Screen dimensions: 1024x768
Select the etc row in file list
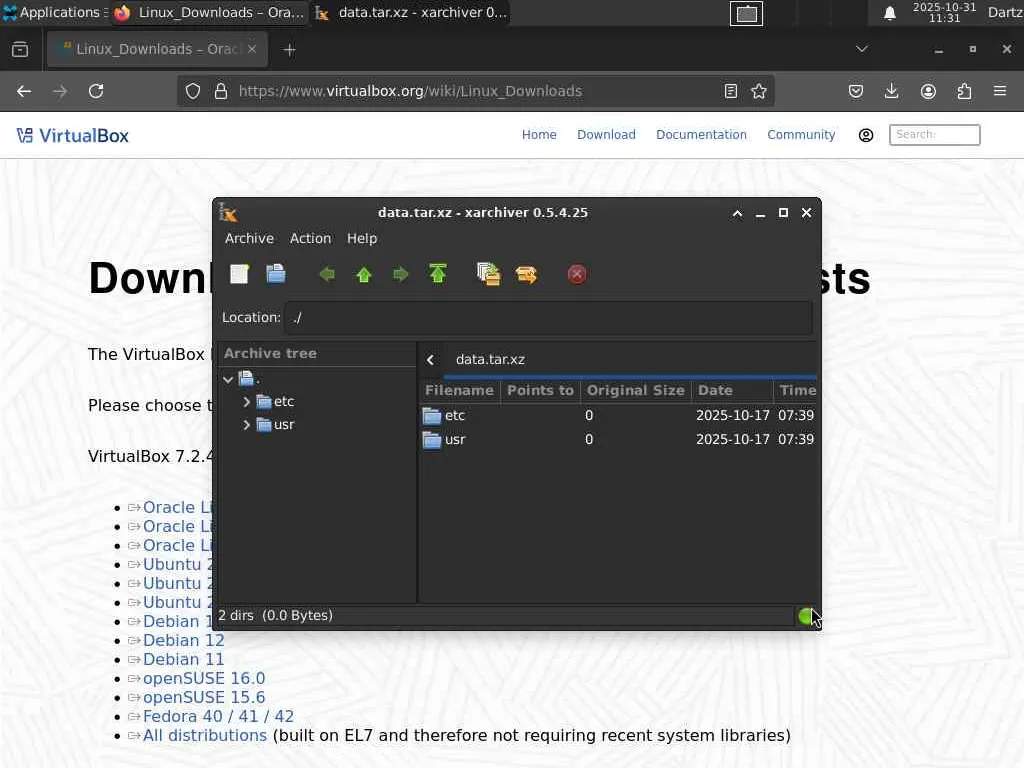[618, 415]
